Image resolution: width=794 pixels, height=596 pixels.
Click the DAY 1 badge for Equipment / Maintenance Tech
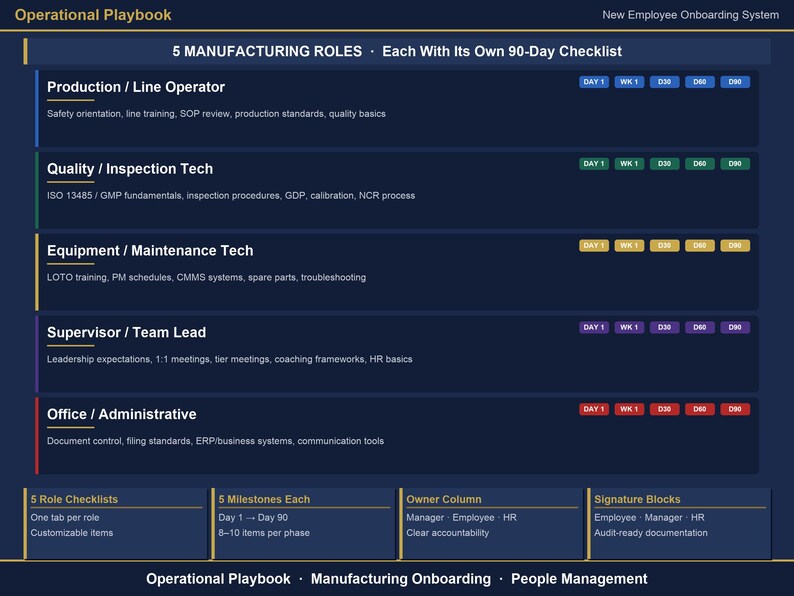click(594, 246)
